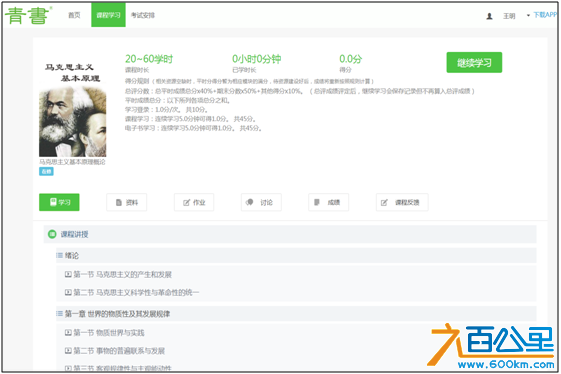Click video icon beside 事物的普遍联系与发展
This screenshot has width=561, height=374.
(68, 351)
